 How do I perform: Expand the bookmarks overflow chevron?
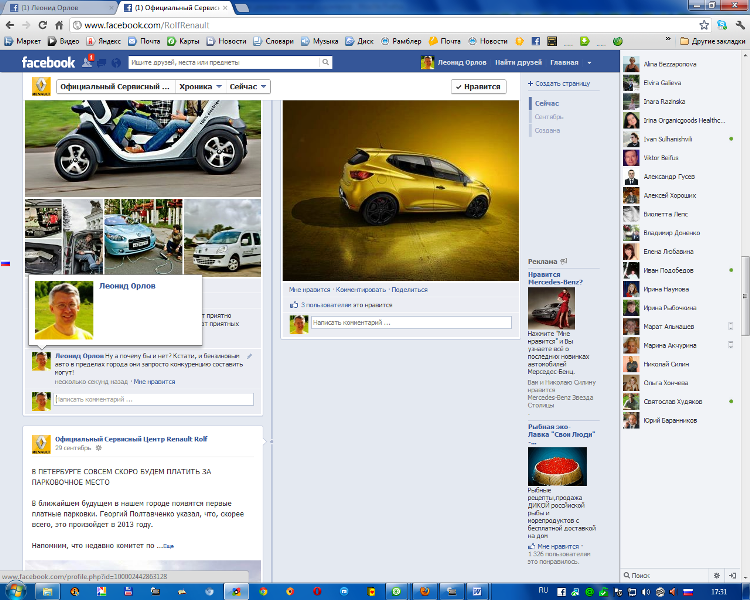pos(668,40)
